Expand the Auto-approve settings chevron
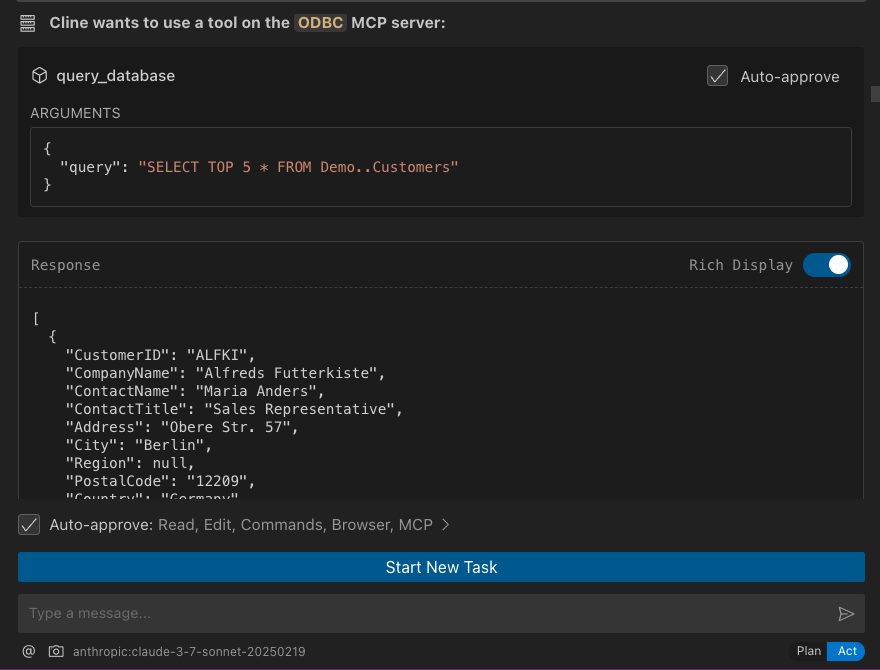This screenshot has width=880, height=670. point(446,525)
